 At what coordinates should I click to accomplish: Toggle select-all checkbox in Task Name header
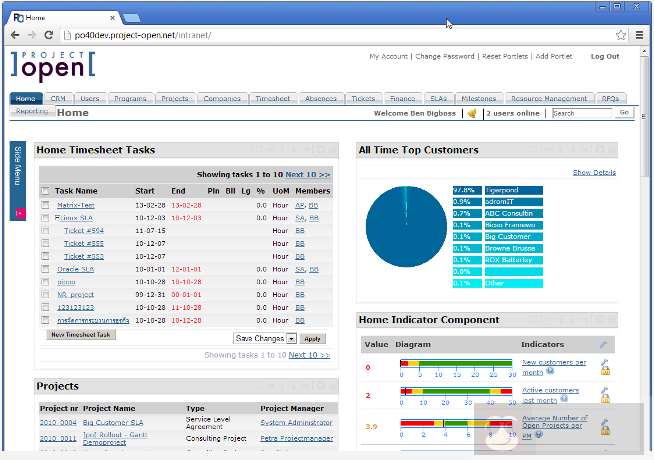pos(45,190)
